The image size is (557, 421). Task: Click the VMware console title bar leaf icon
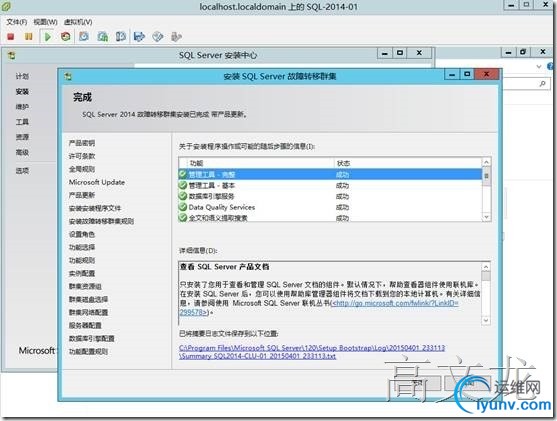pos(6,6)
